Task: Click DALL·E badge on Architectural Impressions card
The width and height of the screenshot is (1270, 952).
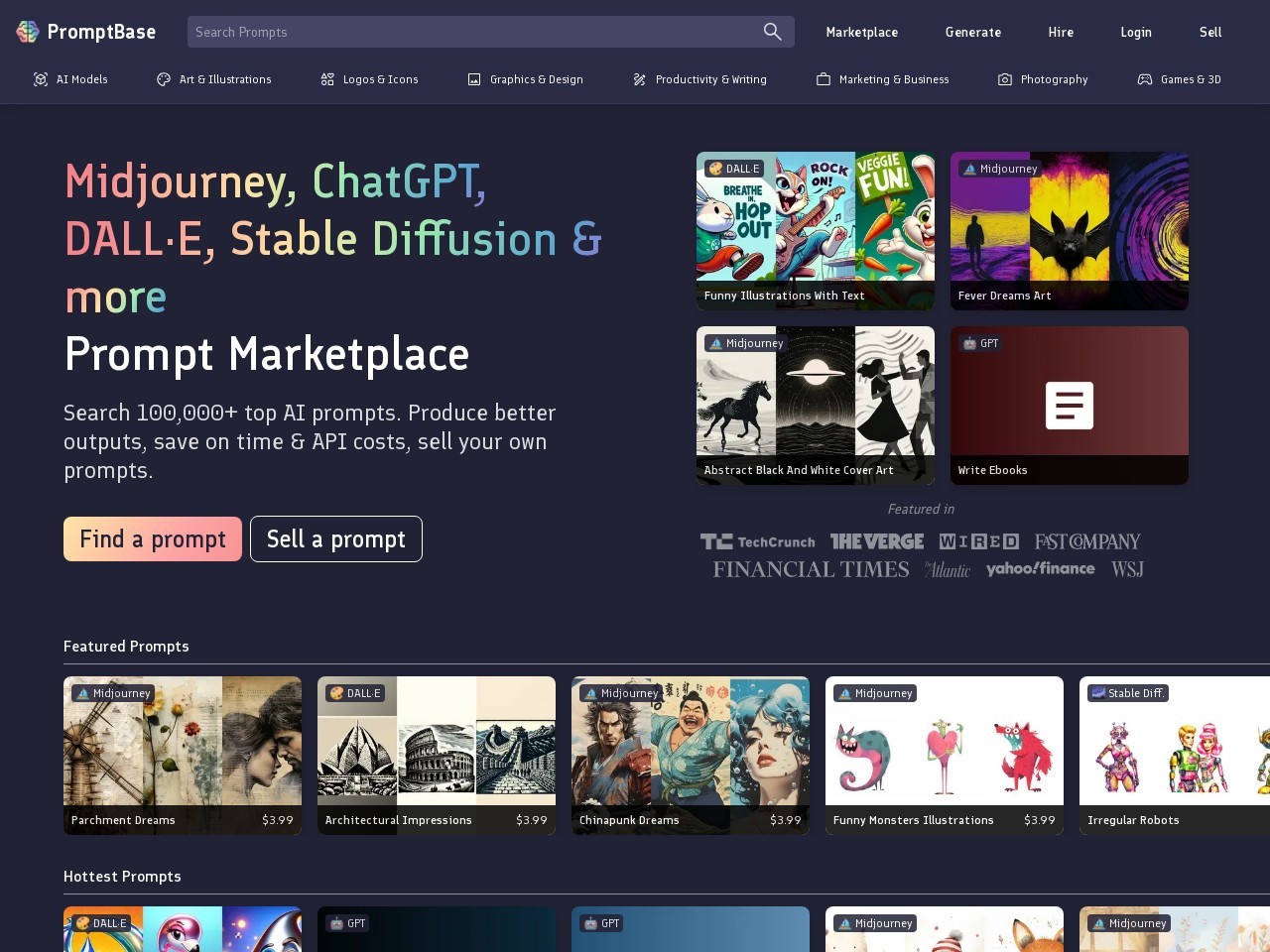Action: pyautogui.click(x=355, y=693)
